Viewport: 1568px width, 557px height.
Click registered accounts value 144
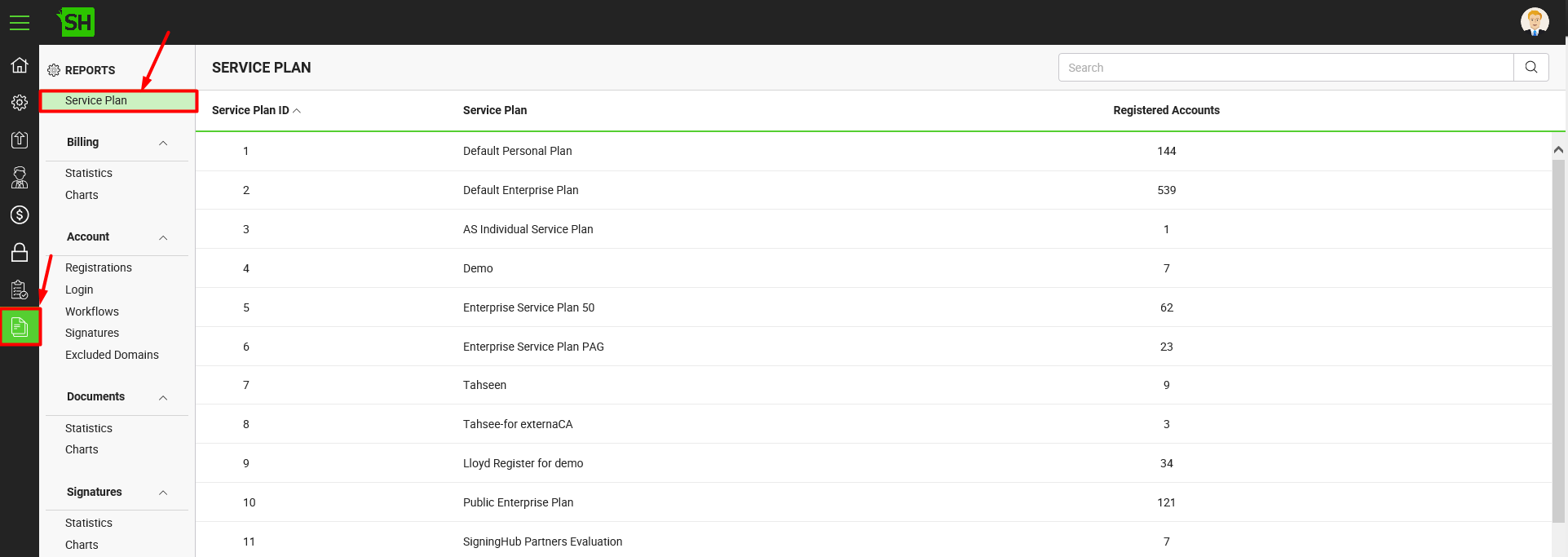coord(1166,151)
